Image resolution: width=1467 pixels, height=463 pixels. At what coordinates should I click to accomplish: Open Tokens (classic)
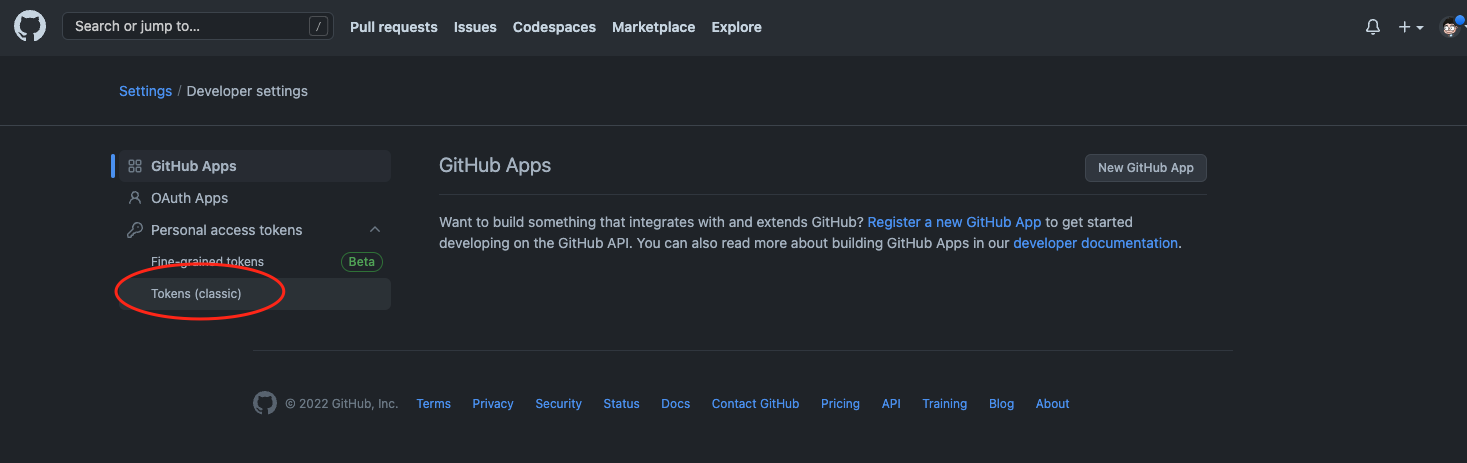point(254,294)
